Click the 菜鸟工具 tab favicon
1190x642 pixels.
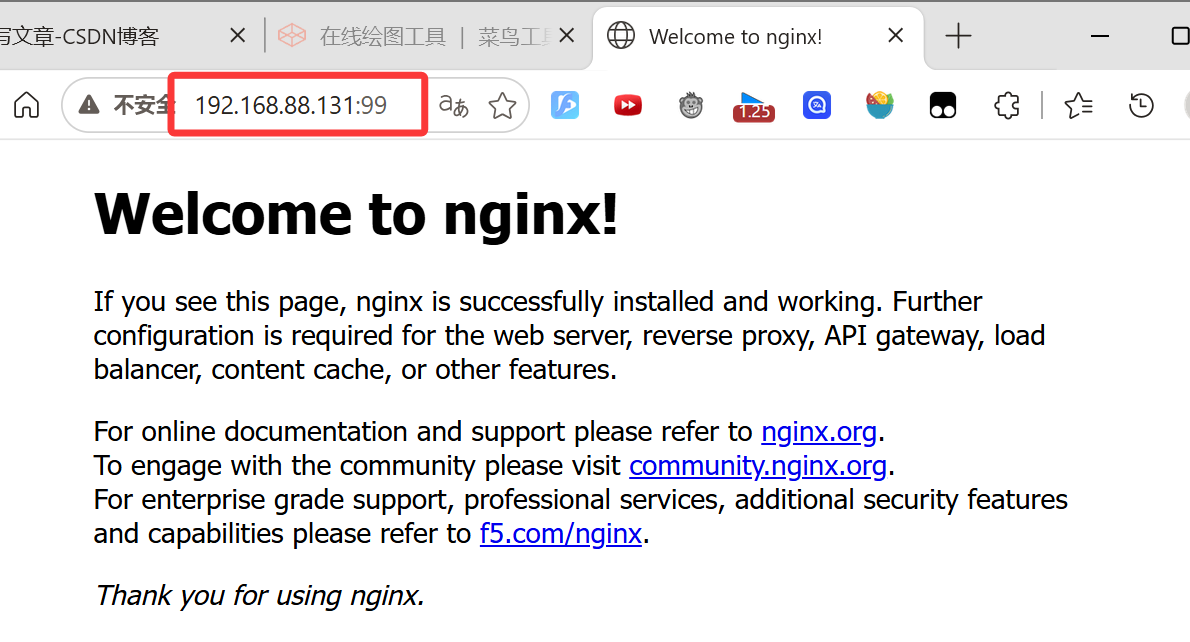click(291, 36)
